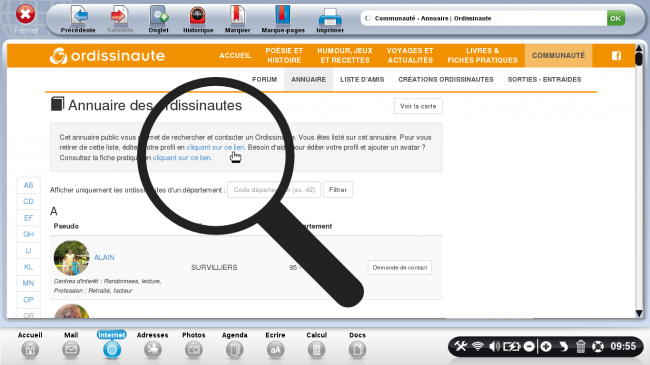Click the page scrollbar up arrow
The height and width of the screenshot is (365, 650).
pyautogui.click(x=639, y=49)
